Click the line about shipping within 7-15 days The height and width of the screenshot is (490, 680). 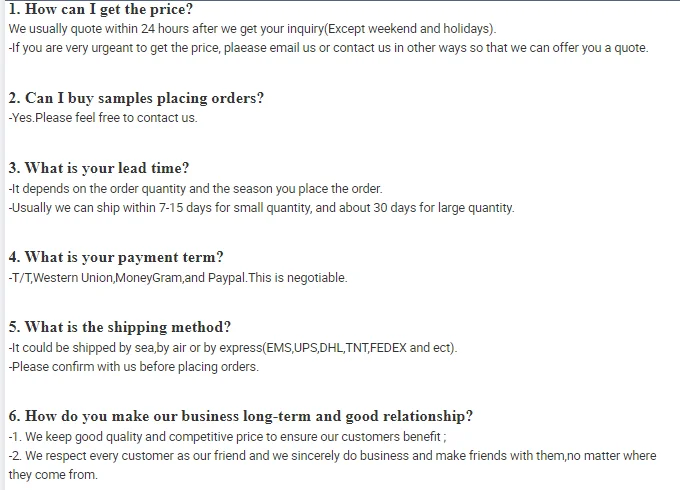click(261, 208)
